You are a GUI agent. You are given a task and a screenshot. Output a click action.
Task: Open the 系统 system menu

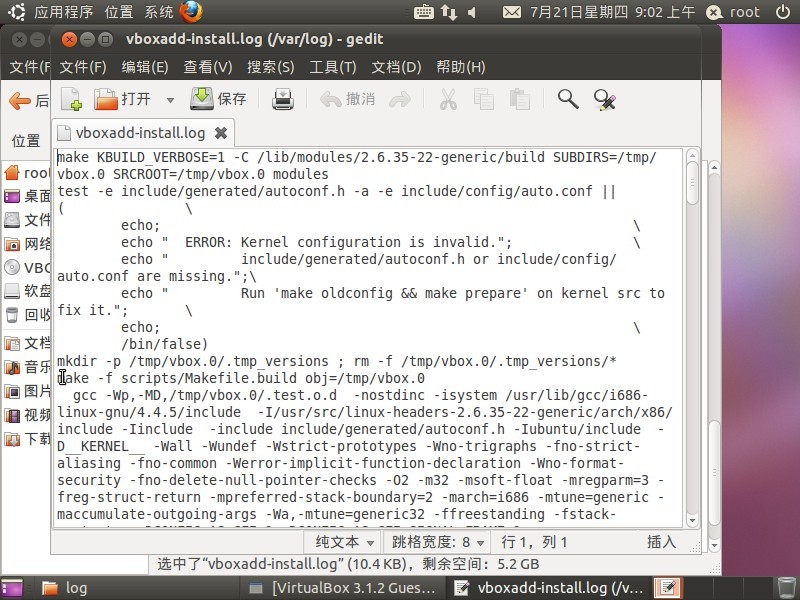coord(159,12)
